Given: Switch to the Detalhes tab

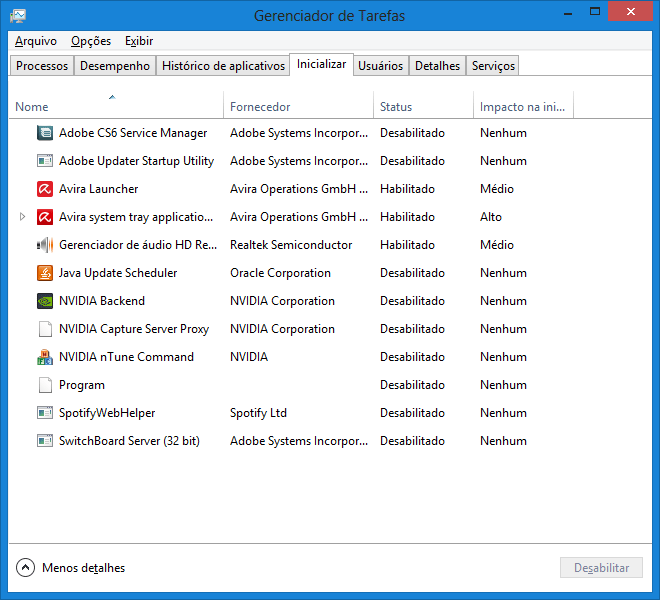Looking at the screenshot, I should [x=437, y=66].
